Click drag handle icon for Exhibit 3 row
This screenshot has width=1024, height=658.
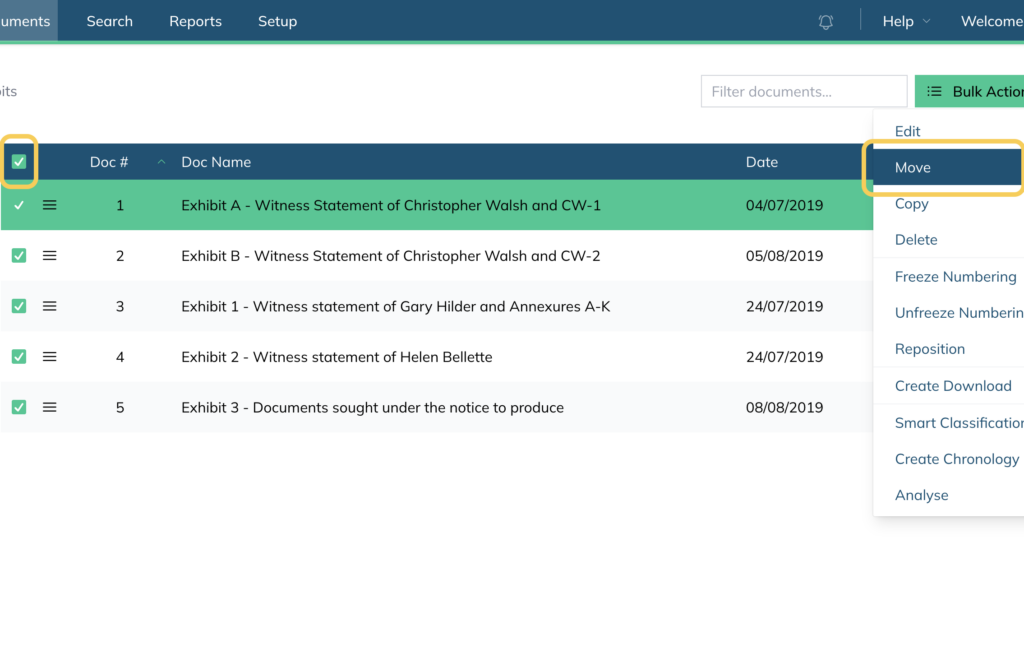[x=50, y=407]
